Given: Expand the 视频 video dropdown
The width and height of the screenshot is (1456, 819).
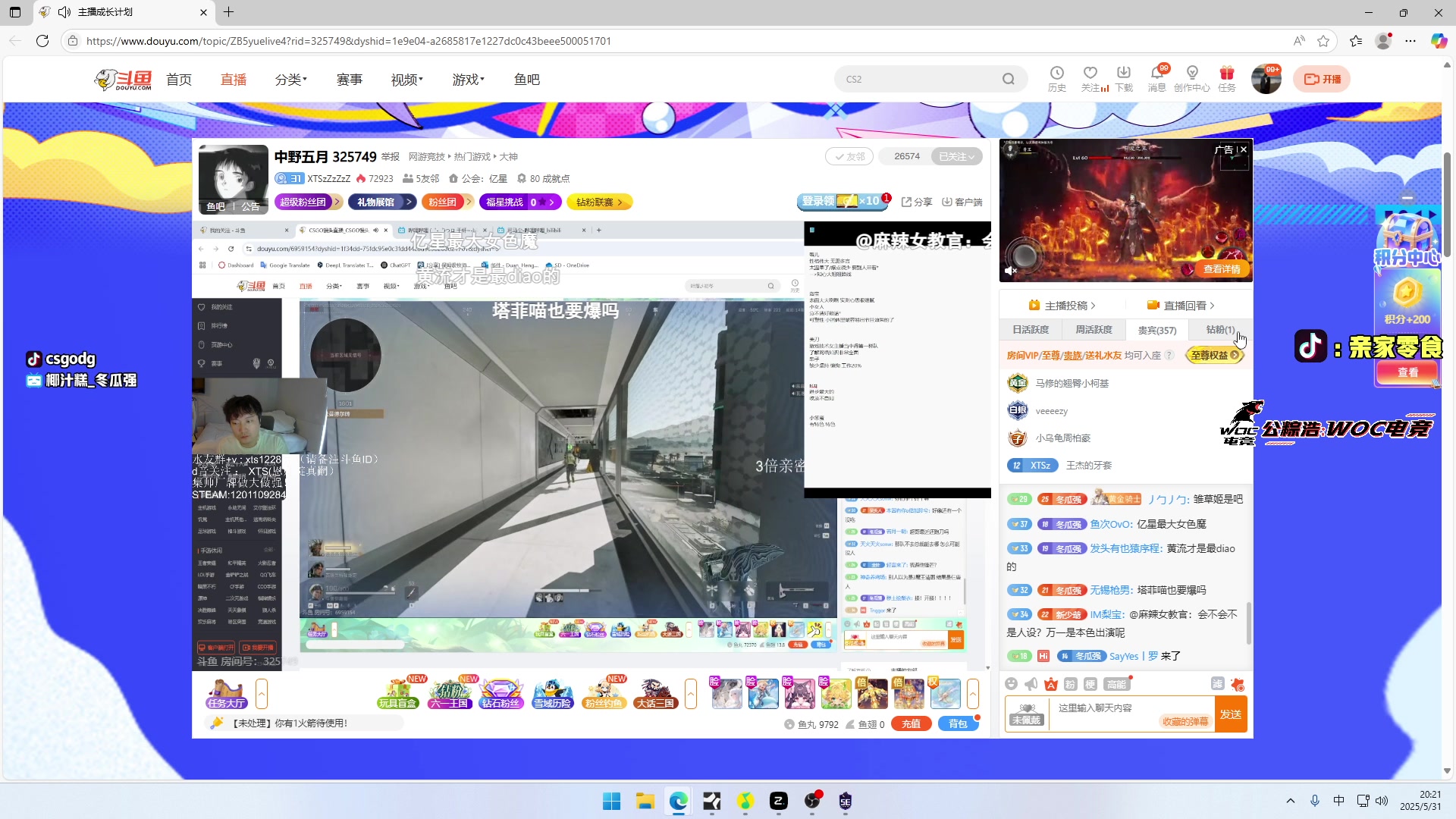Looking at the screenshot, I should coord(407,80).
